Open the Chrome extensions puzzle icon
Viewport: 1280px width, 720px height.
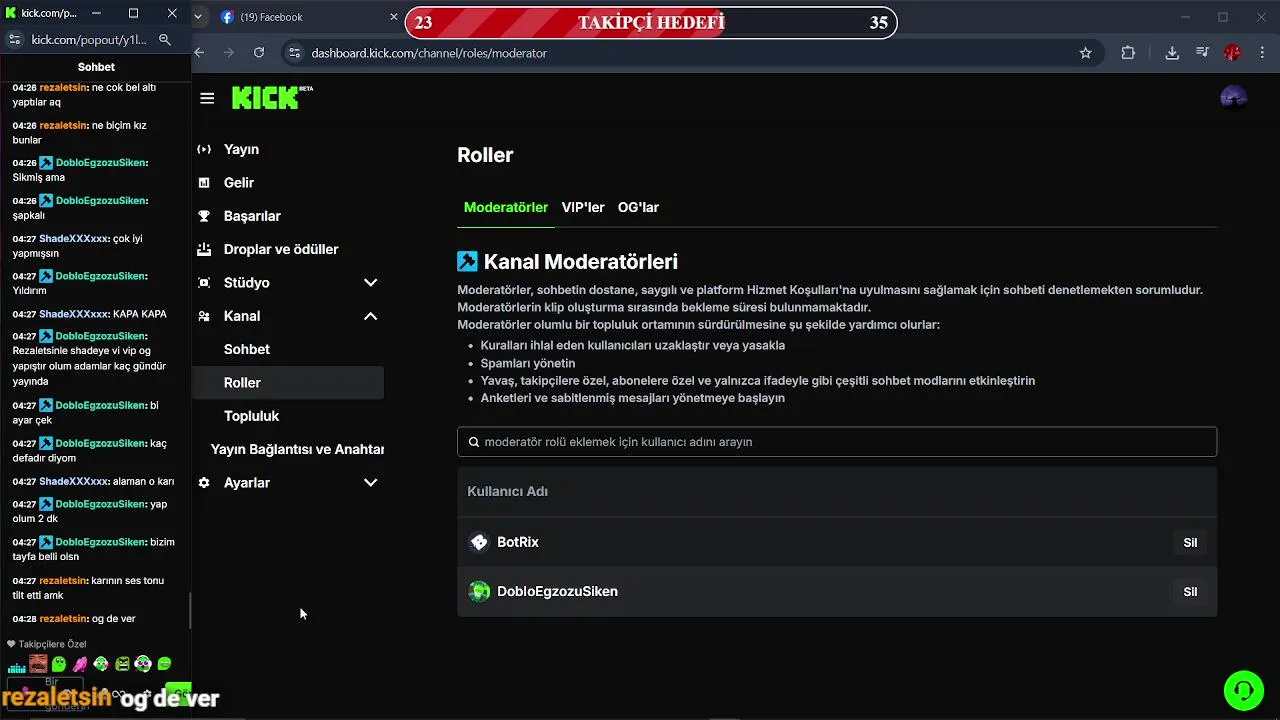click(x=1128, y=53)
